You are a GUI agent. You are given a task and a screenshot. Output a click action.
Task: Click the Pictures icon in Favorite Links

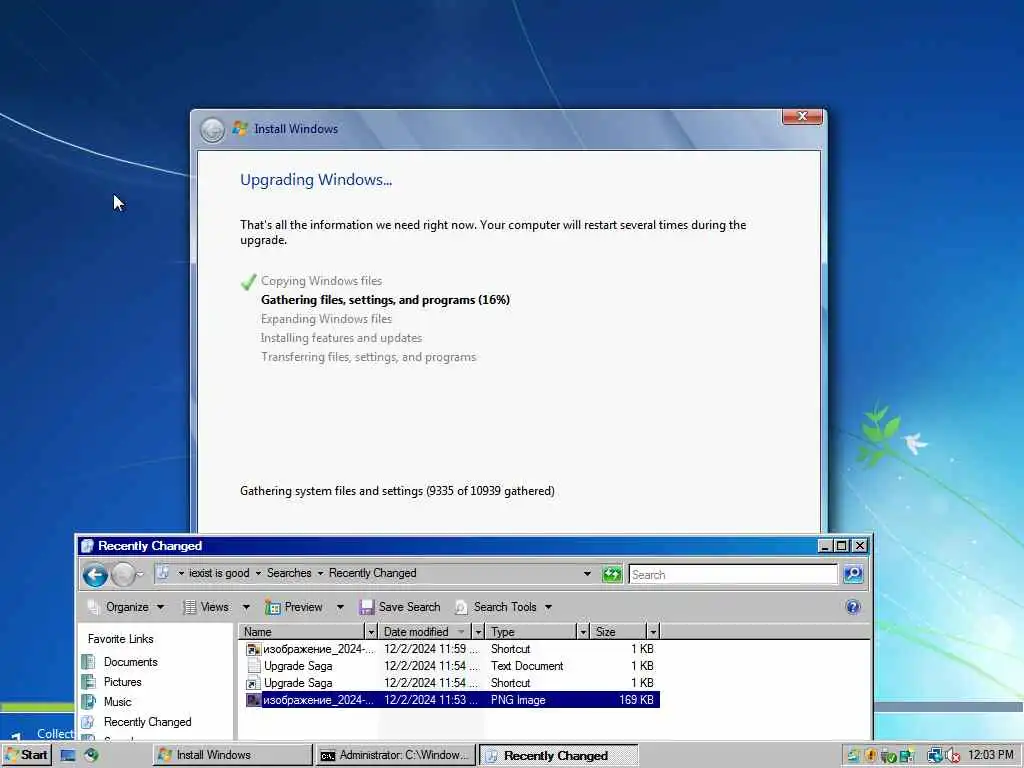point(88,682)
